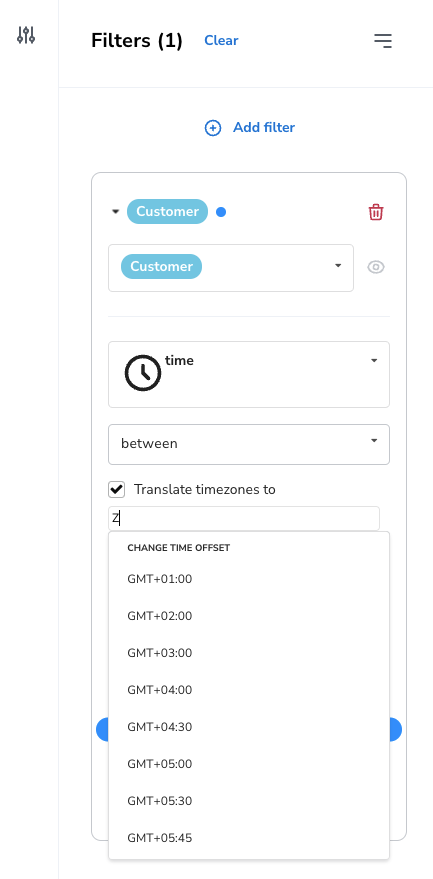Uncheck Translate timezones to checkbox
433x879 pixels.
tap(117, 489)
